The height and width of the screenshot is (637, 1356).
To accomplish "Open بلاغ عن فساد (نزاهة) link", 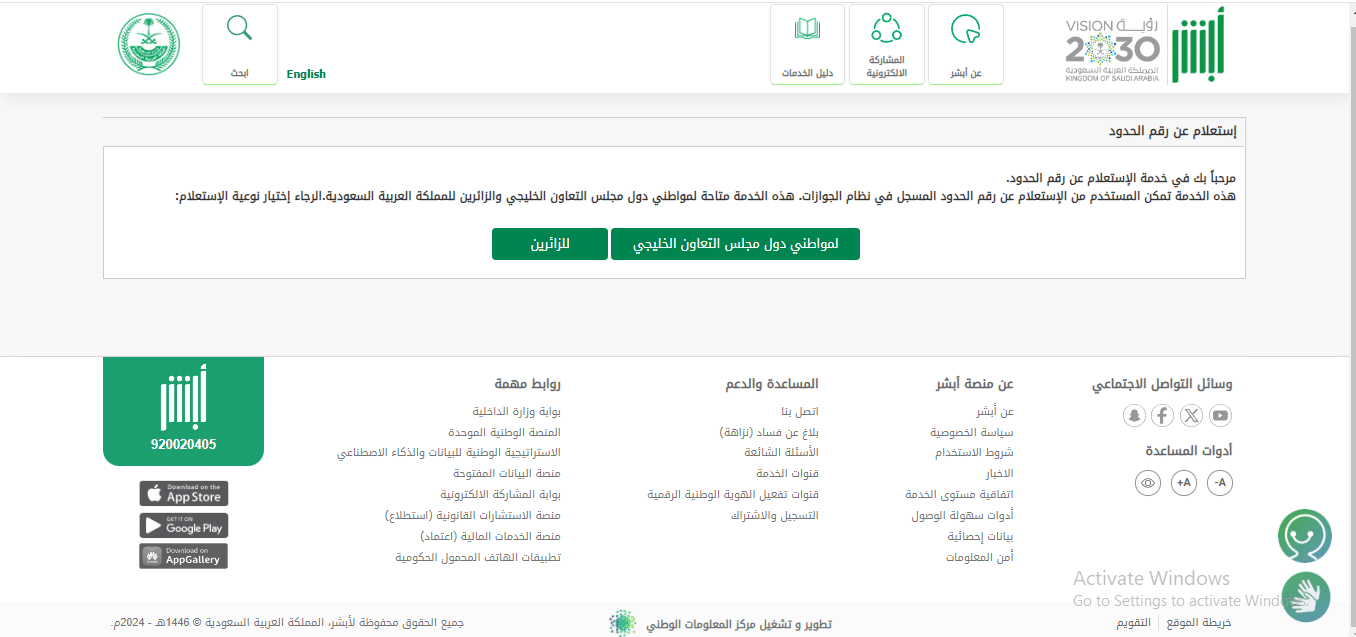I will [x=769, y=432].
